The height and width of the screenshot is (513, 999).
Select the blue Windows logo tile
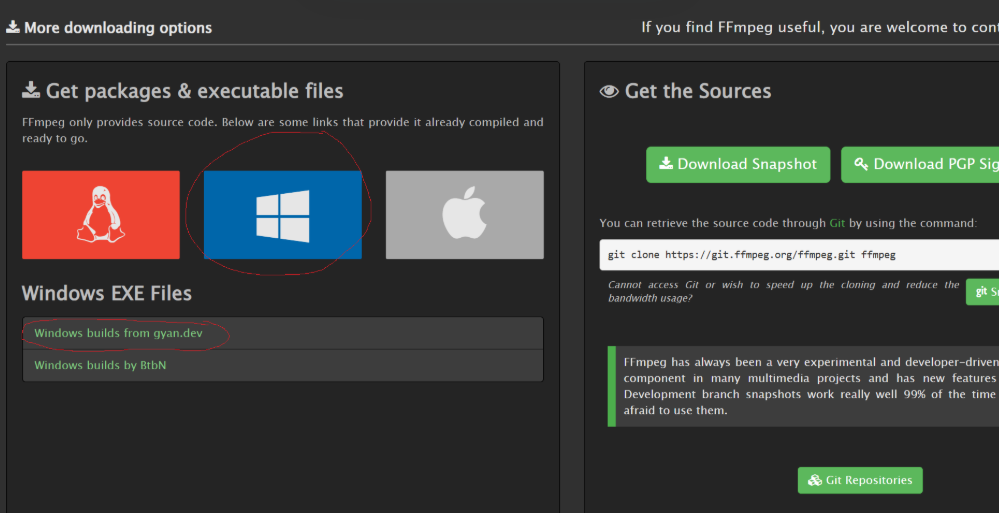283,215
